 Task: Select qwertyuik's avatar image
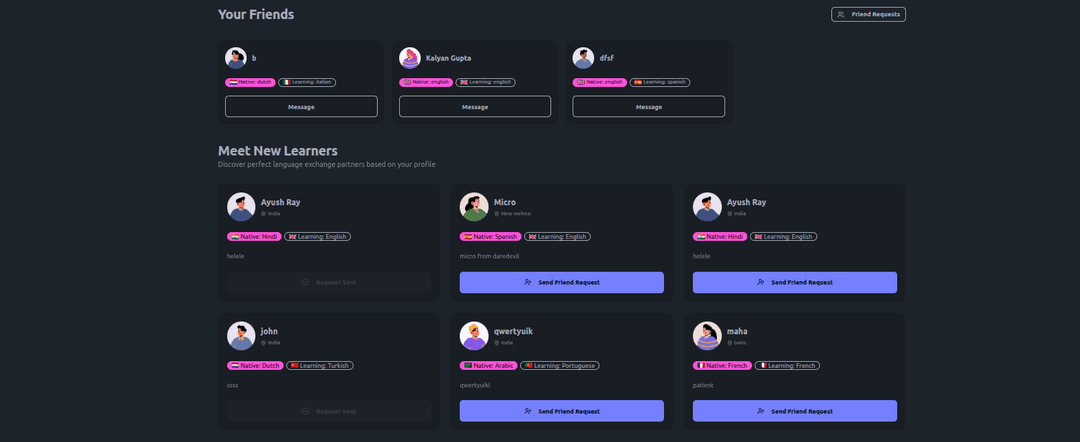[x=474, y=336]
